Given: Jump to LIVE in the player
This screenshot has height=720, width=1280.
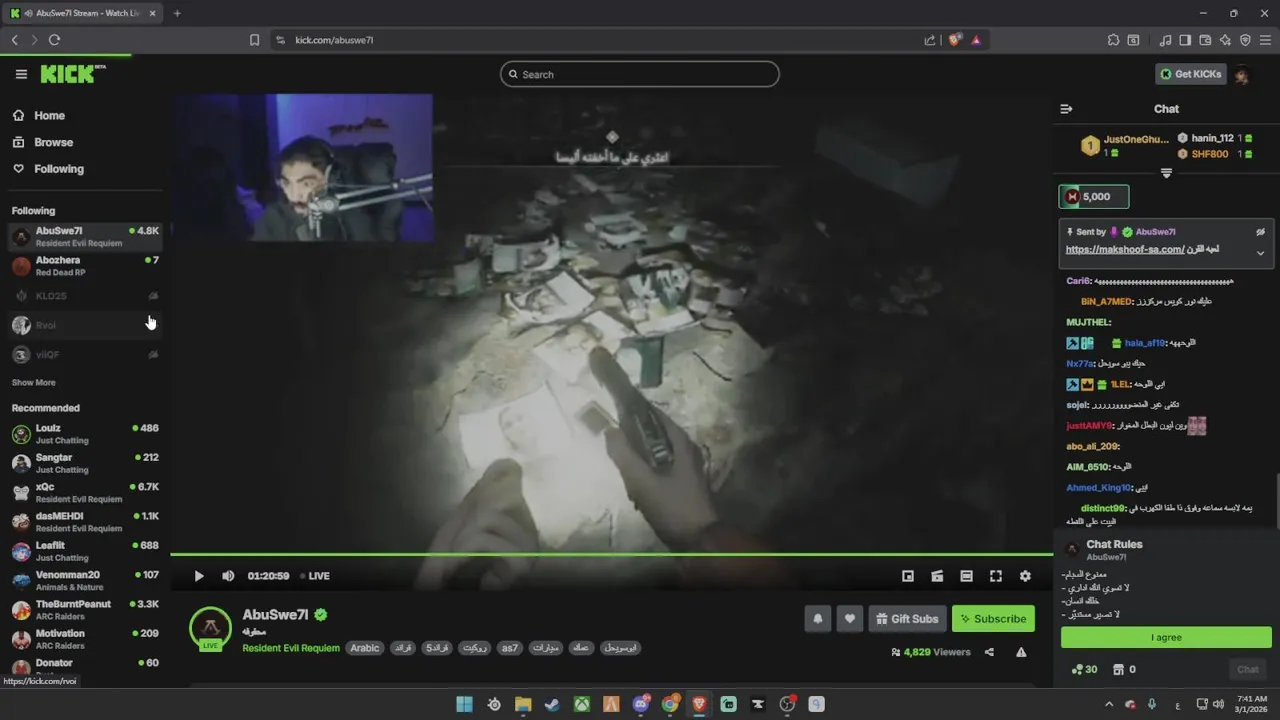Looking at the screenshot, I should point(314,576).
